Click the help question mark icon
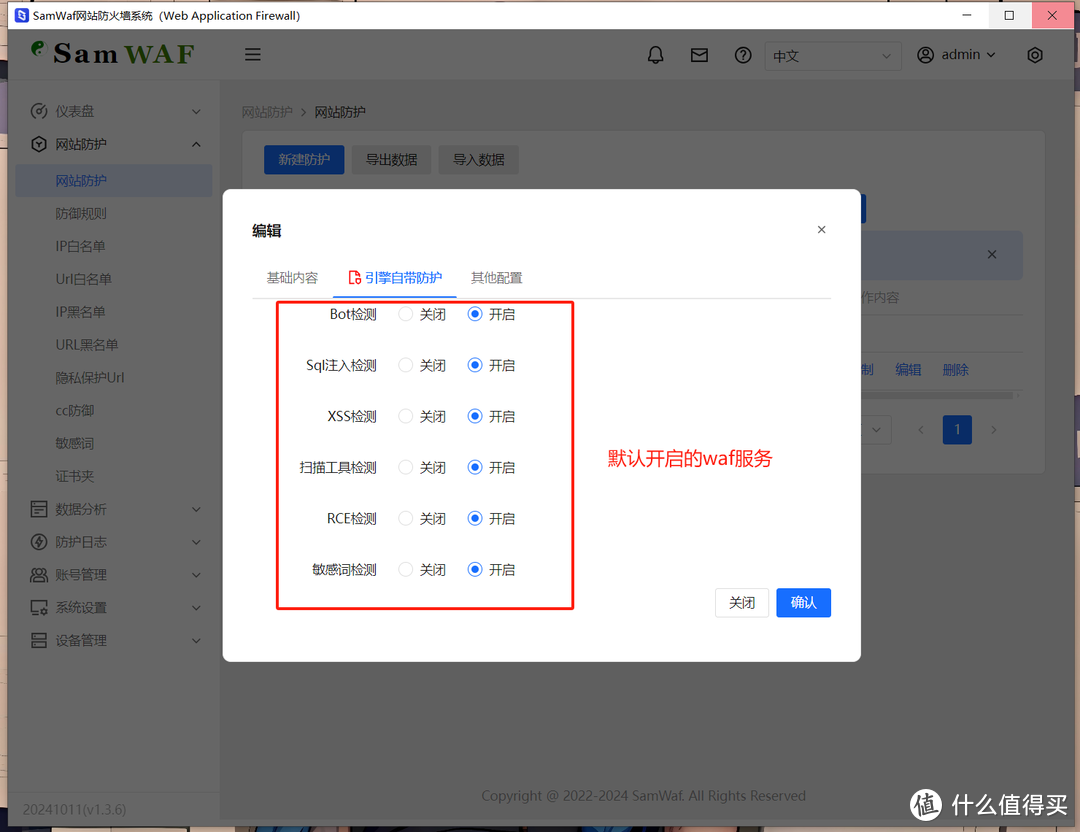Viewport: 1080px width, 832px height. point(743,54)
